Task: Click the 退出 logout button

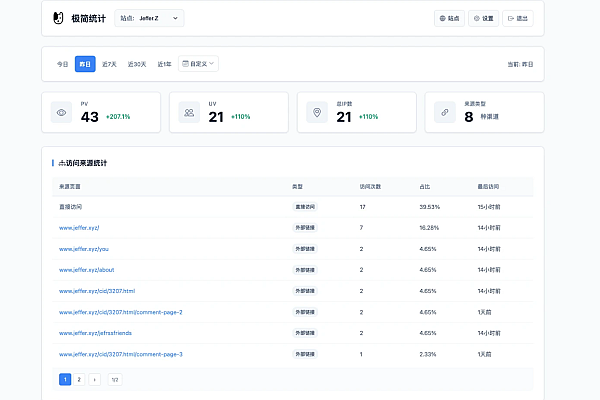Action: [518, 18]
